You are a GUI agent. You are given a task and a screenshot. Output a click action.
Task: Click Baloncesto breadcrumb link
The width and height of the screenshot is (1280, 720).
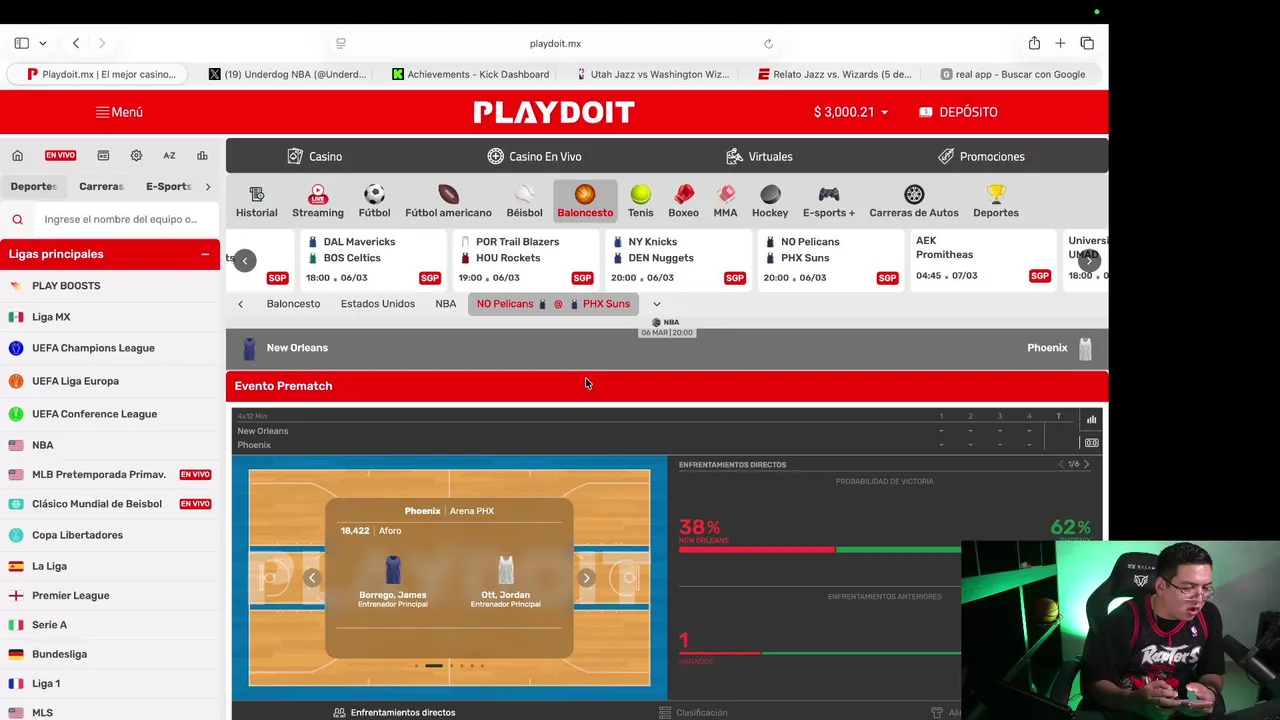(x=293, y=304)
